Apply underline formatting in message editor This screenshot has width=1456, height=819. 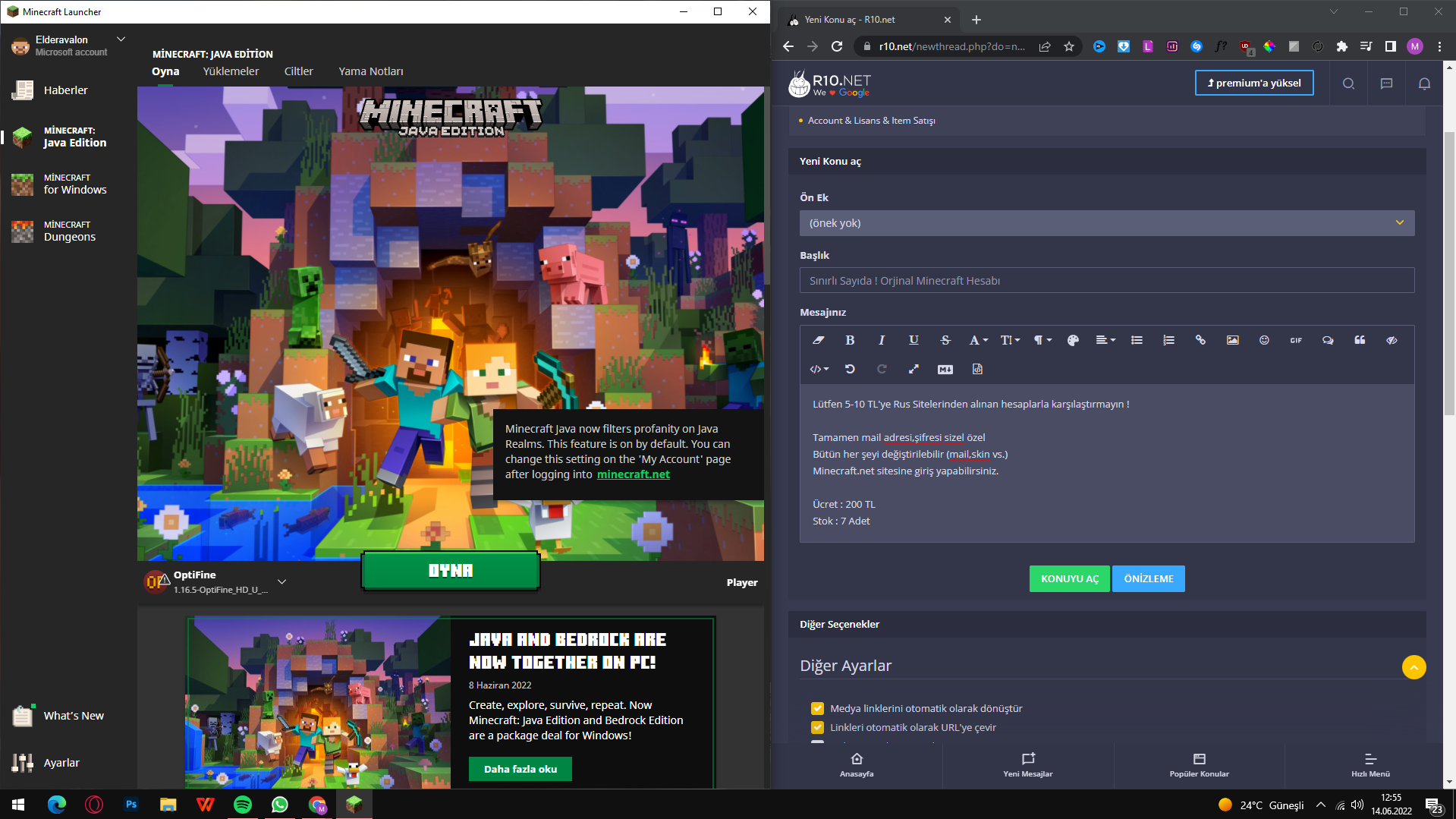click(x=914, y=340)
